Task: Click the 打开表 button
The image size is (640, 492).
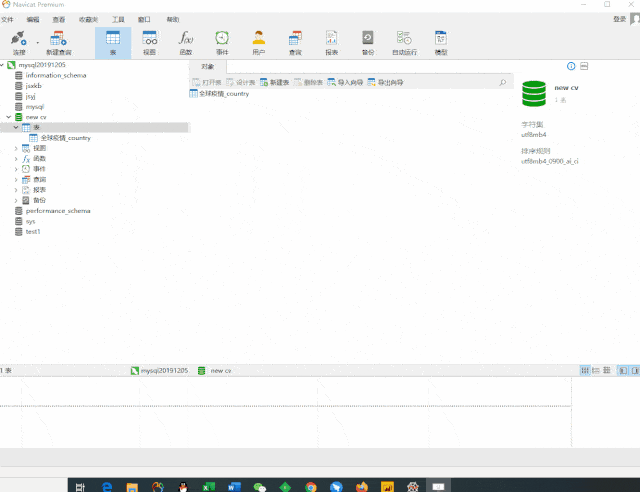Action: [x=207, y=82]
